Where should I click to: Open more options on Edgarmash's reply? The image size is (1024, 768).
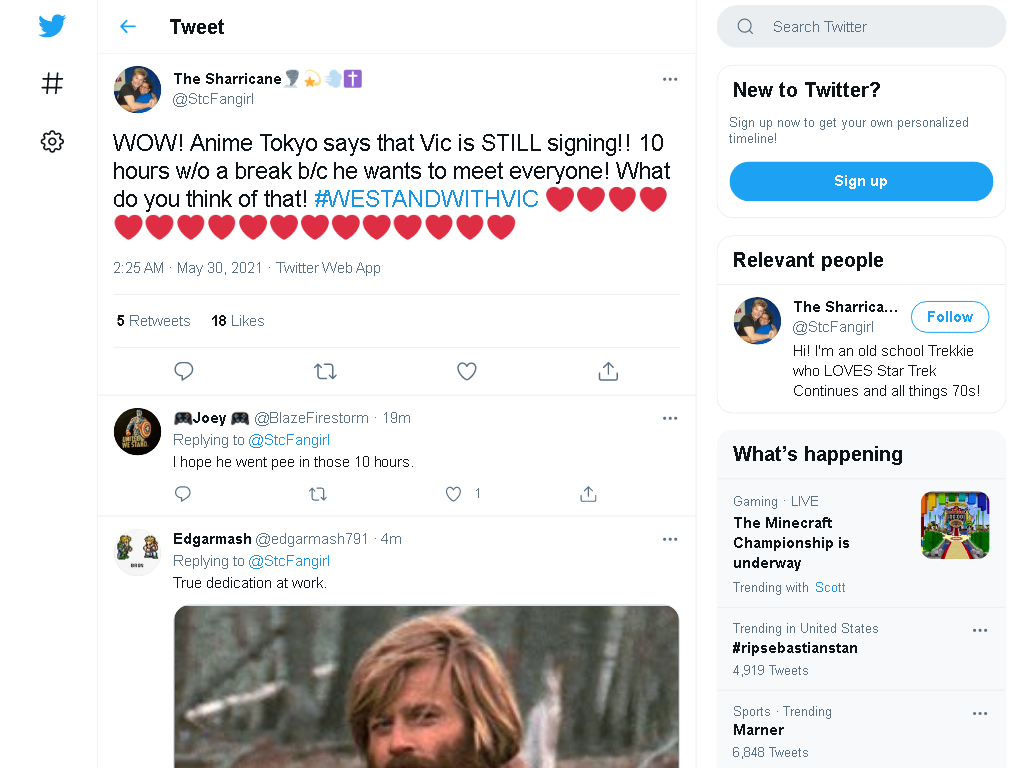670,539
